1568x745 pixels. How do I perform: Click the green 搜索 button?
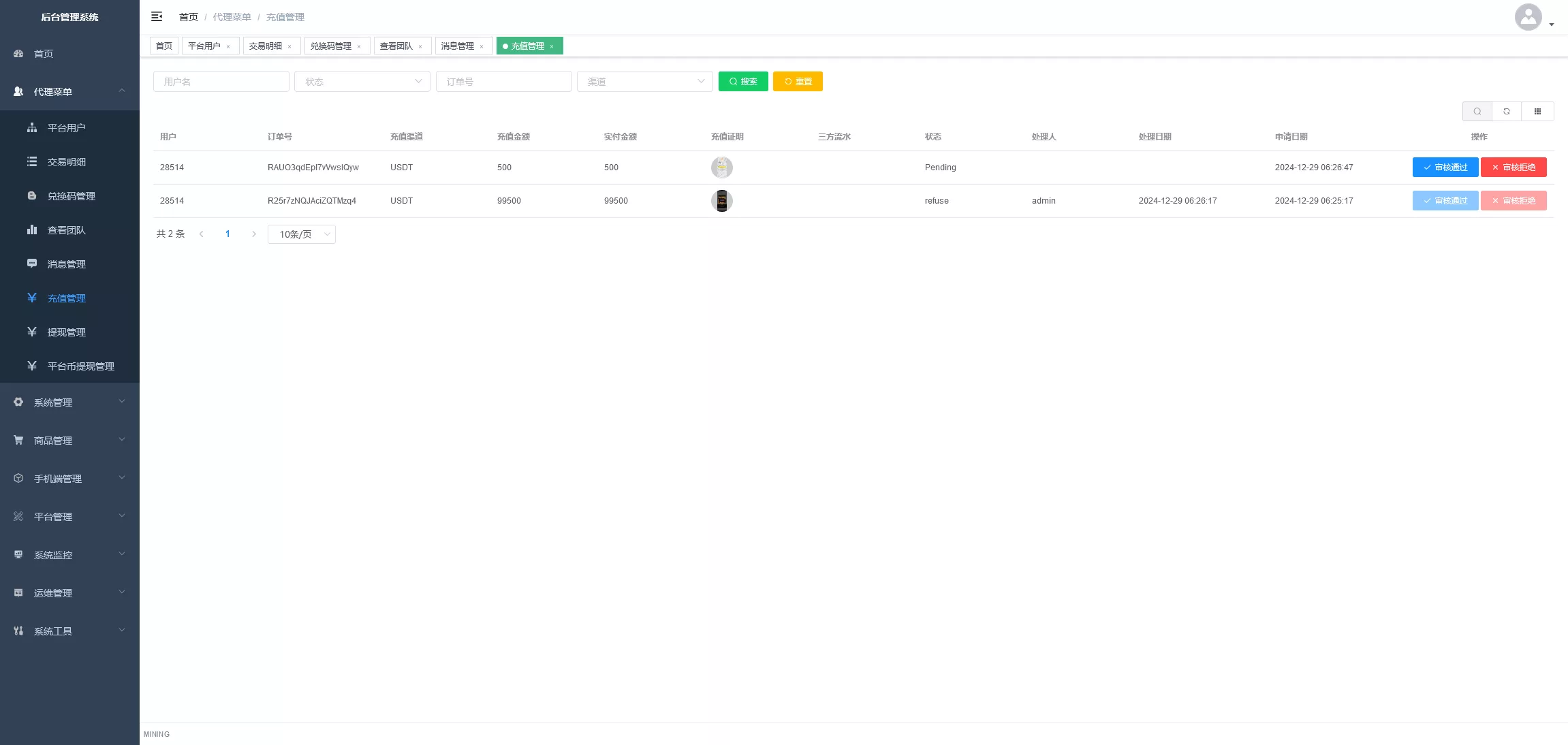tap(743, 82)
